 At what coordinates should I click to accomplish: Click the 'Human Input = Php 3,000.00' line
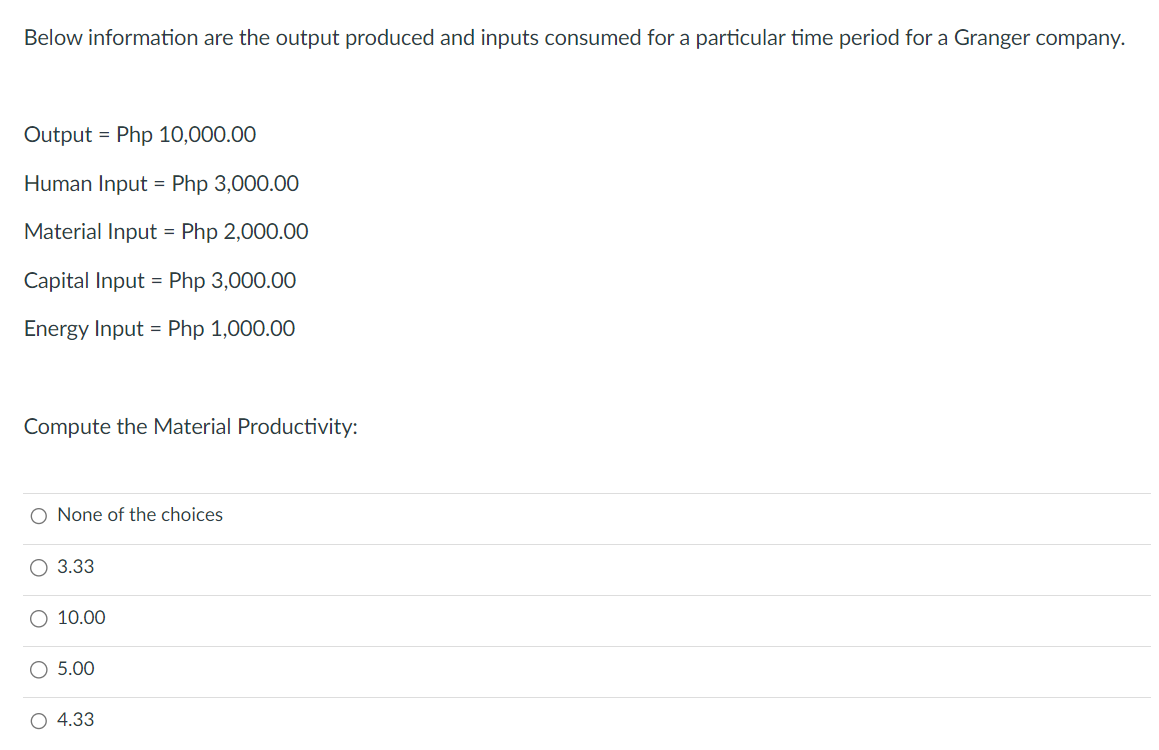[x=161, y=184]
